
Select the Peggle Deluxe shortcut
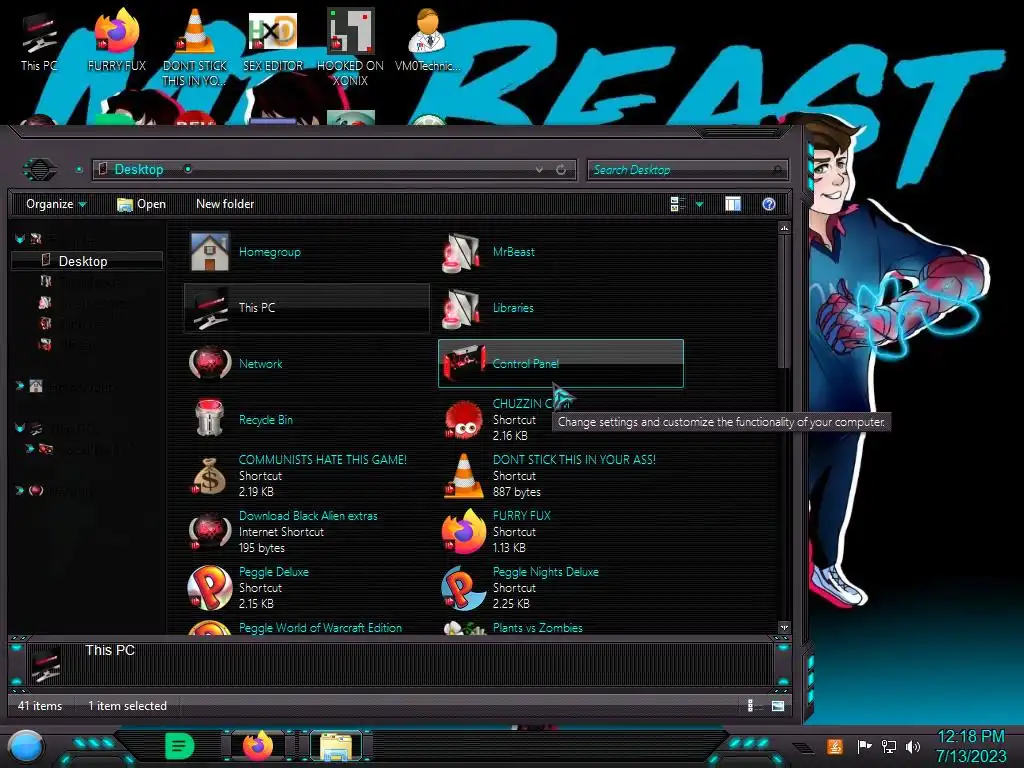click(x=306, y=588)
